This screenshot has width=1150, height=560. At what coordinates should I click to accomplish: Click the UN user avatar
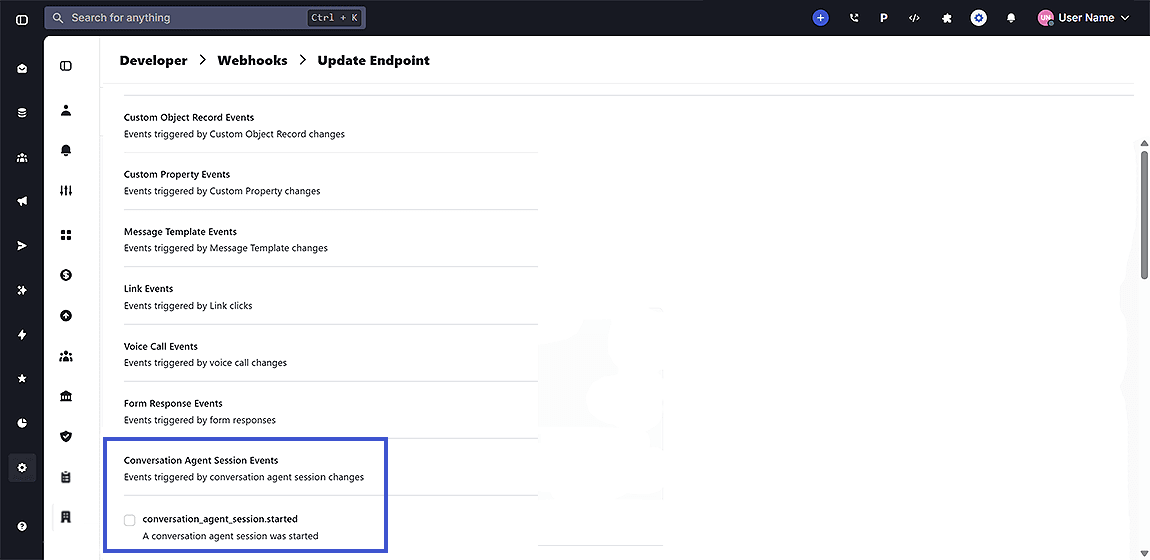(1045, 18)
